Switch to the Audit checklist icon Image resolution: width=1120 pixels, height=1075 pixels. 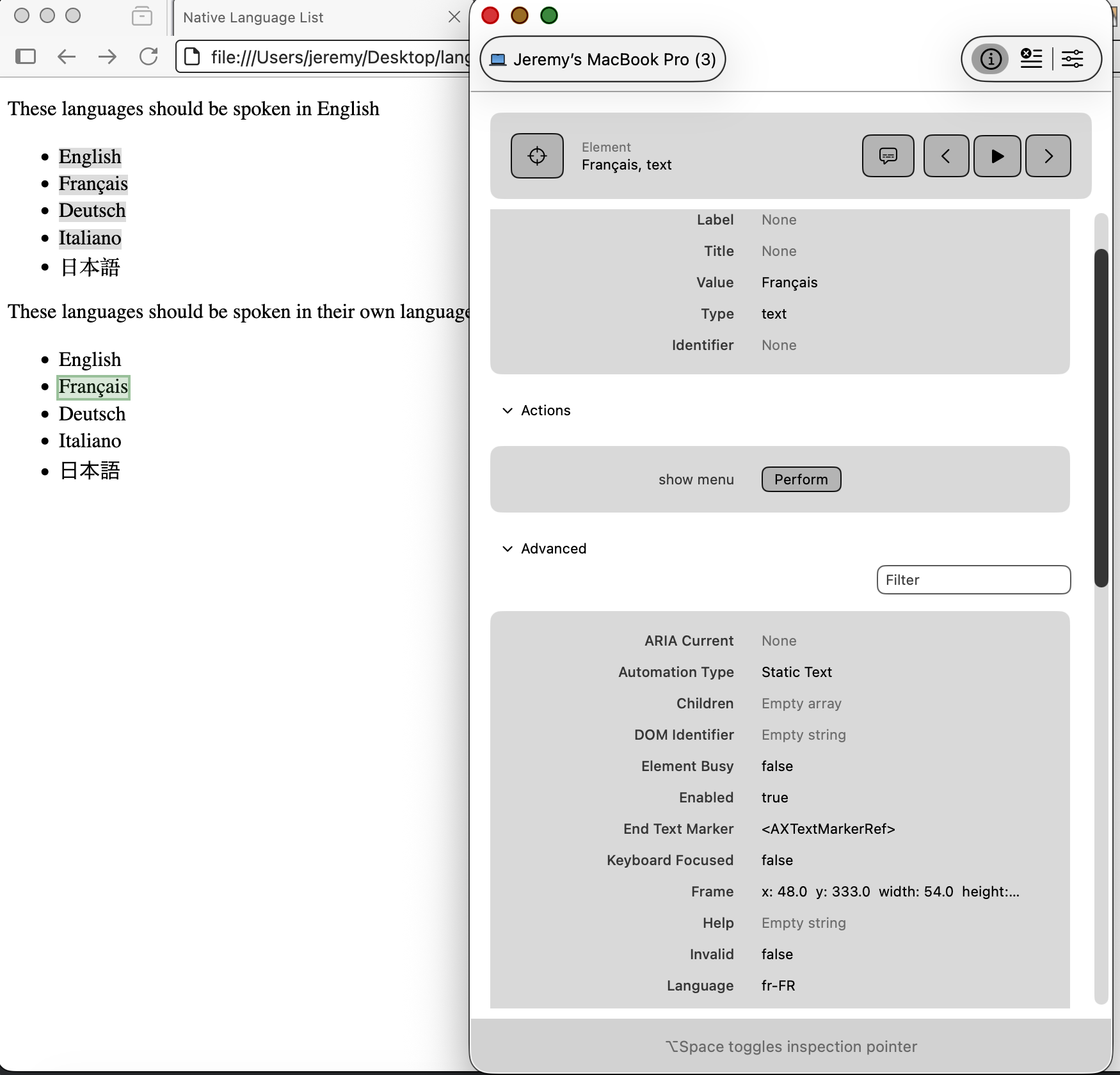click(1031, 59)
